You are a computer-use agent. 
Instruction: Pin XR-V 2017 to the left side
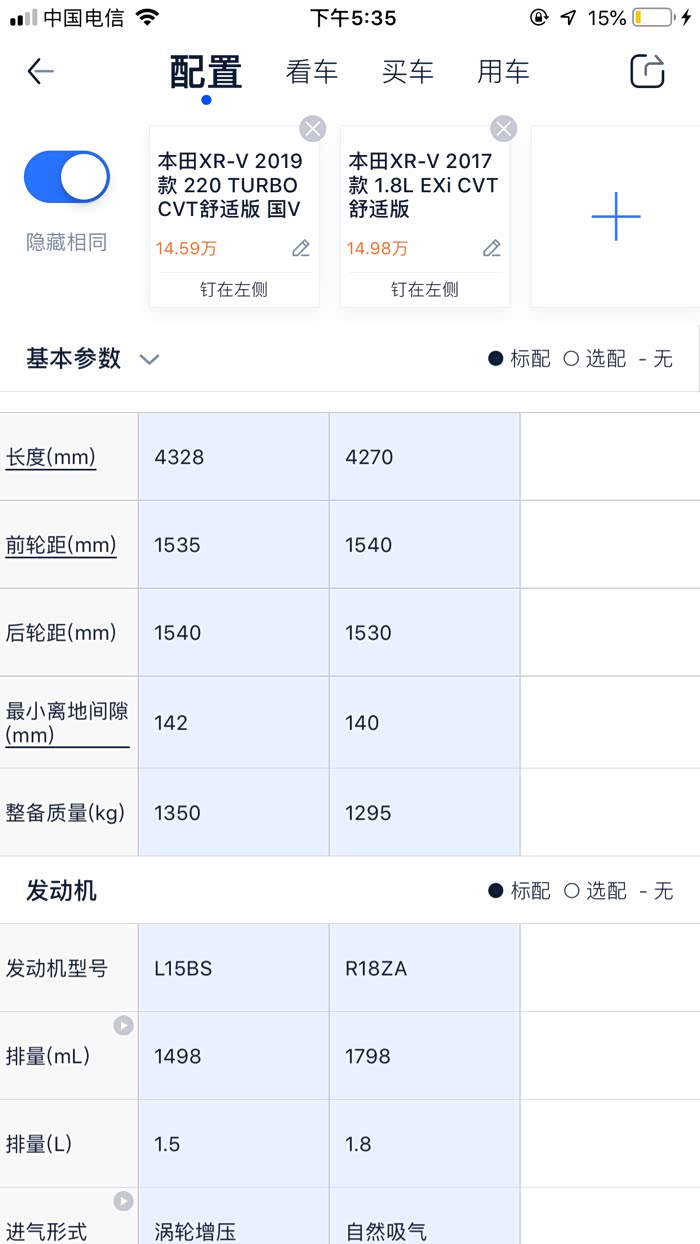425,290
